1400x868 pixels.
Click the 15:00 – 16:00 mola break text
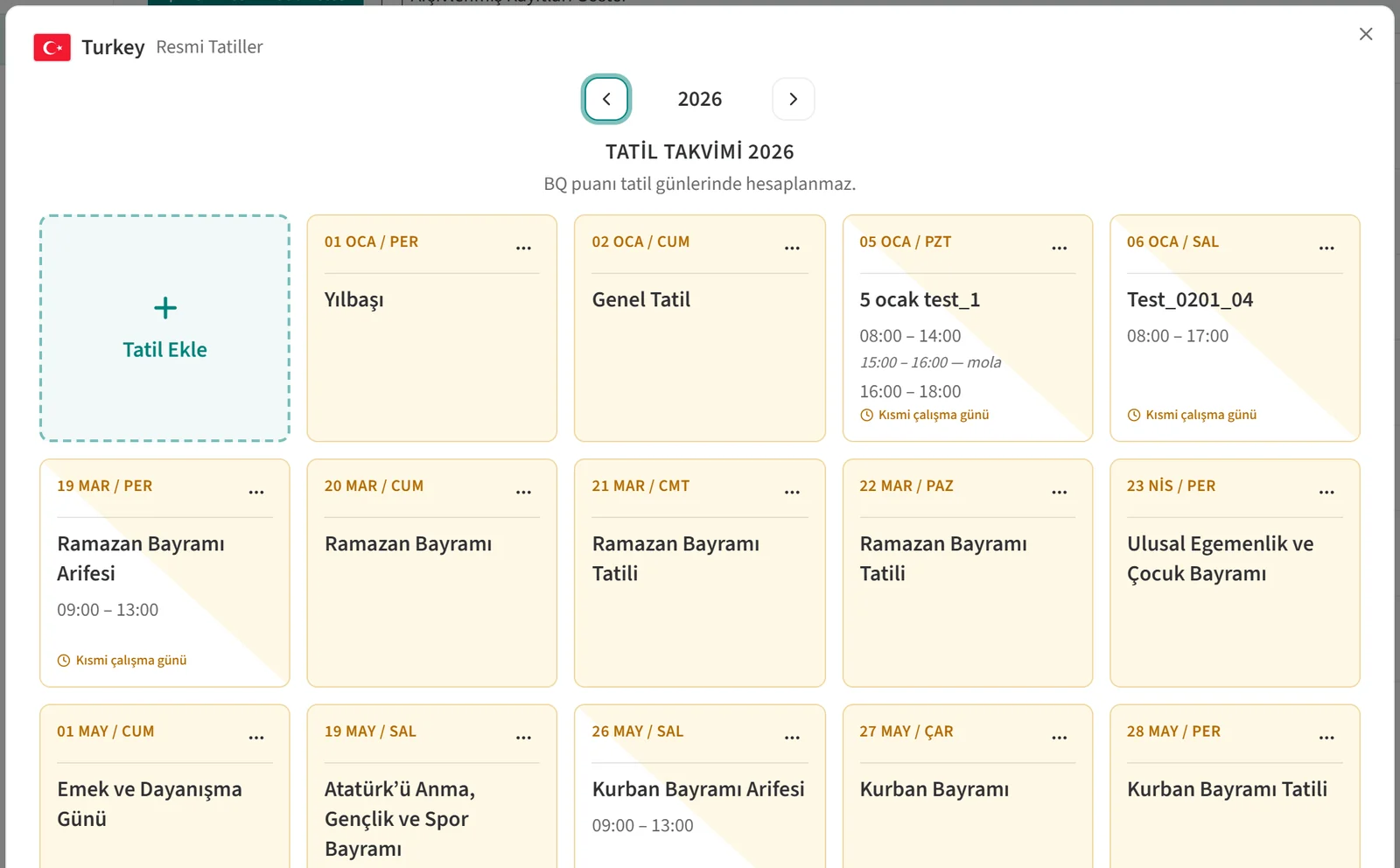[930, 362]
